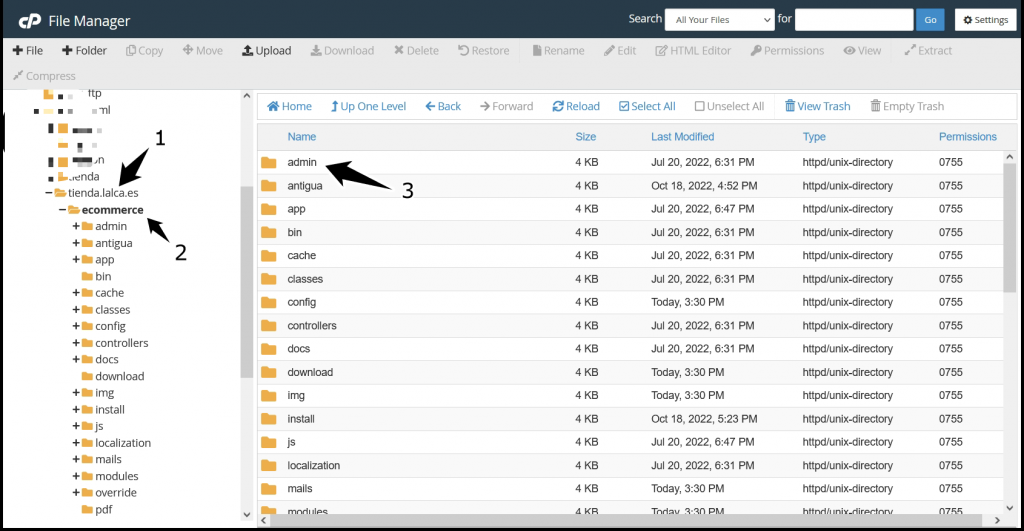Viewport: 1024px width, 531px height.
Task: Check Select All files
Action: tap(625, 106)
